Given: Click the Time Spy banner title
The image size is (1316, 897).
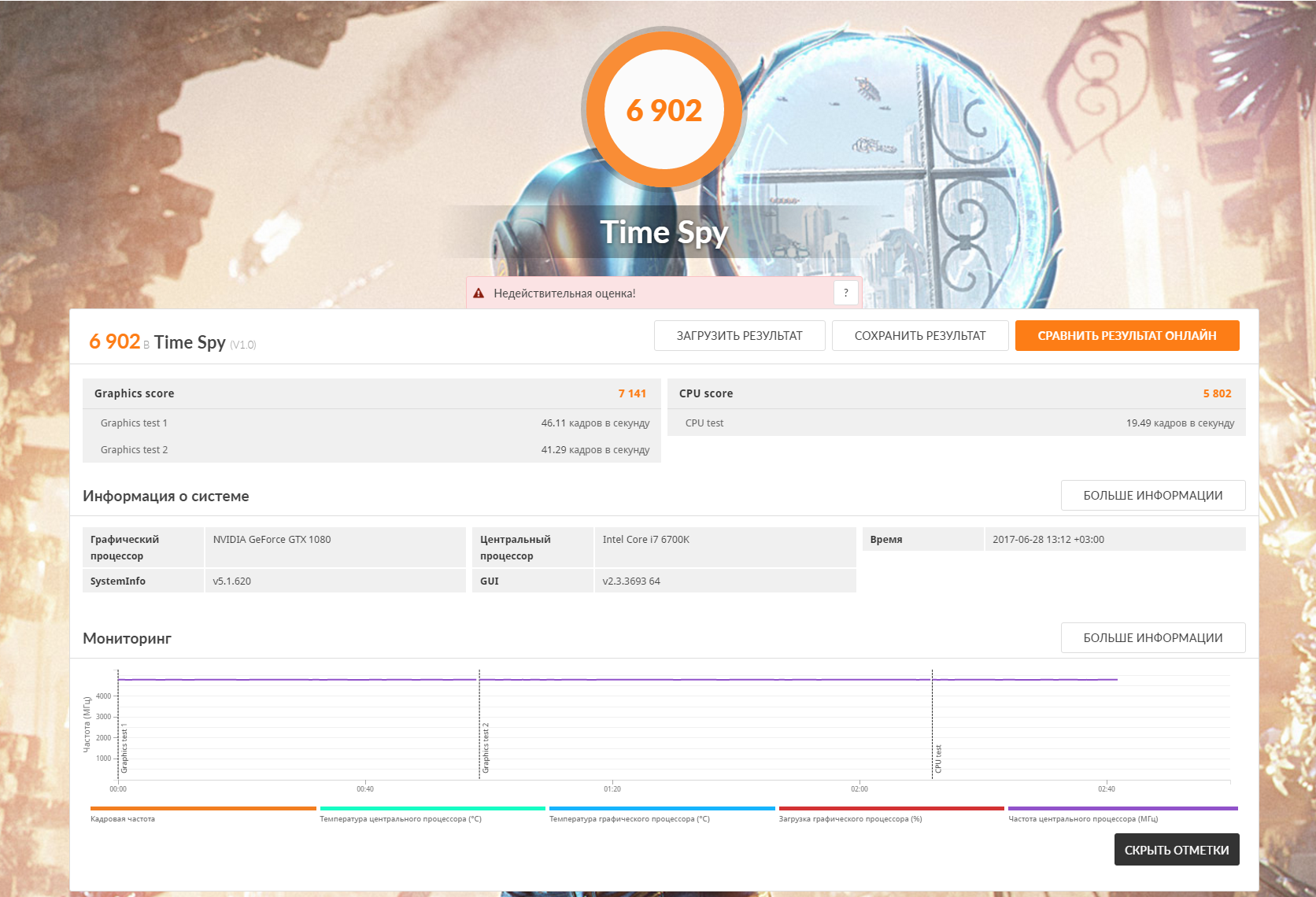Looking at the screenshot, I should click(664, 232).
